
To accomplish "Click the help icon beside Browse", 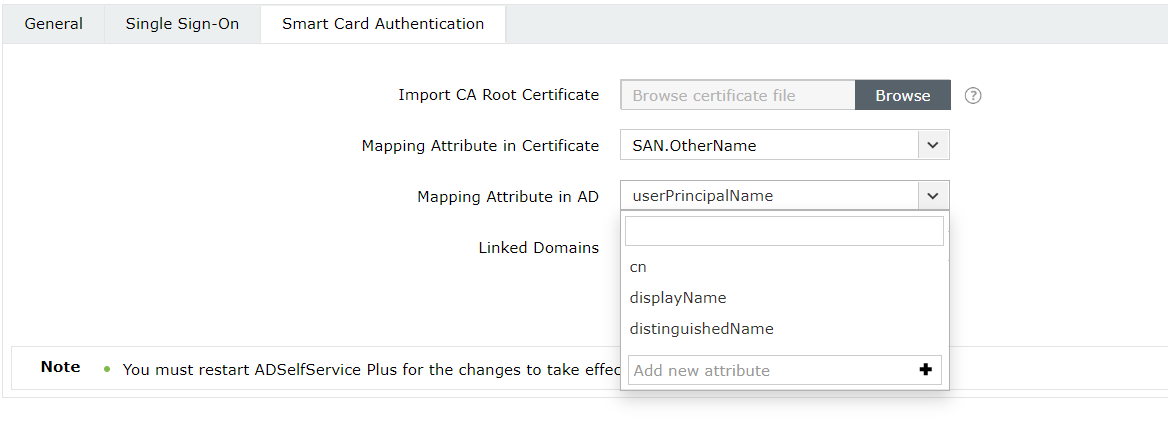I will [973, 96].
